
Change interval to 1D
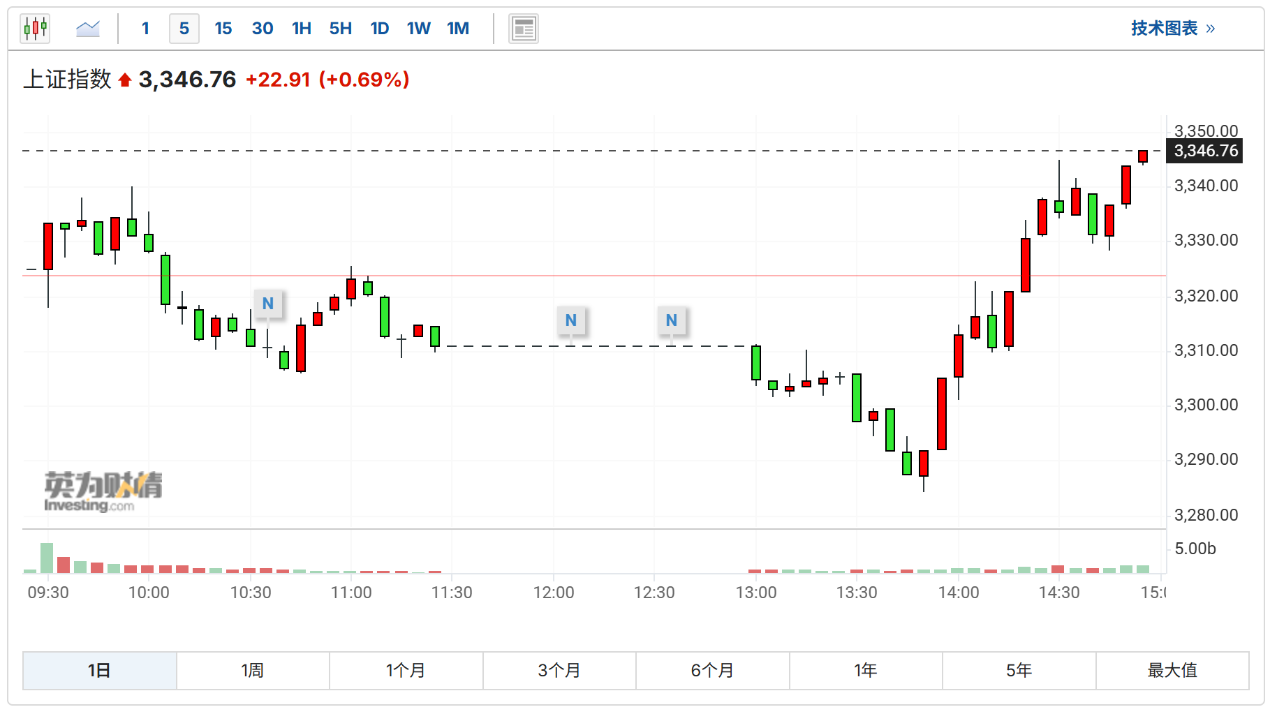379,28
